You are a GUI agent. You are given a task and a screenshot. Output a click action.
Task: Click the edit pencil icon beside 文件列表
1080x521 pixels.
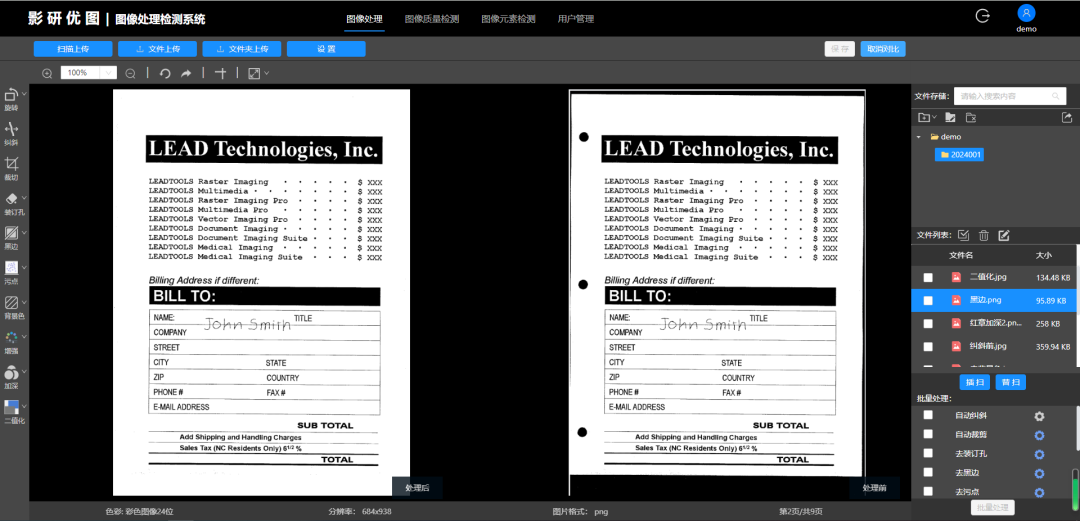(1004, 235)
